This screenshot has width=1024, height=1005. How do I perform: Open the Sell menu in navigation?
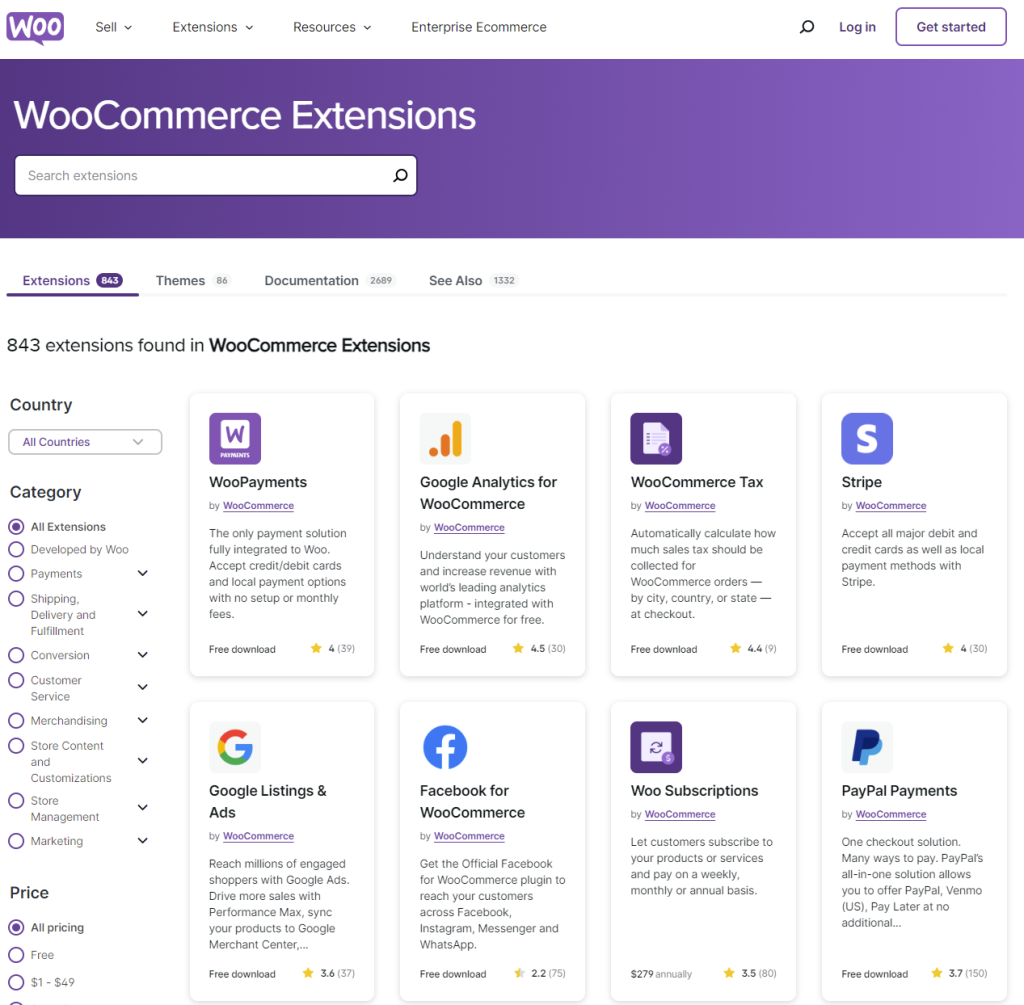pos(113,27)
